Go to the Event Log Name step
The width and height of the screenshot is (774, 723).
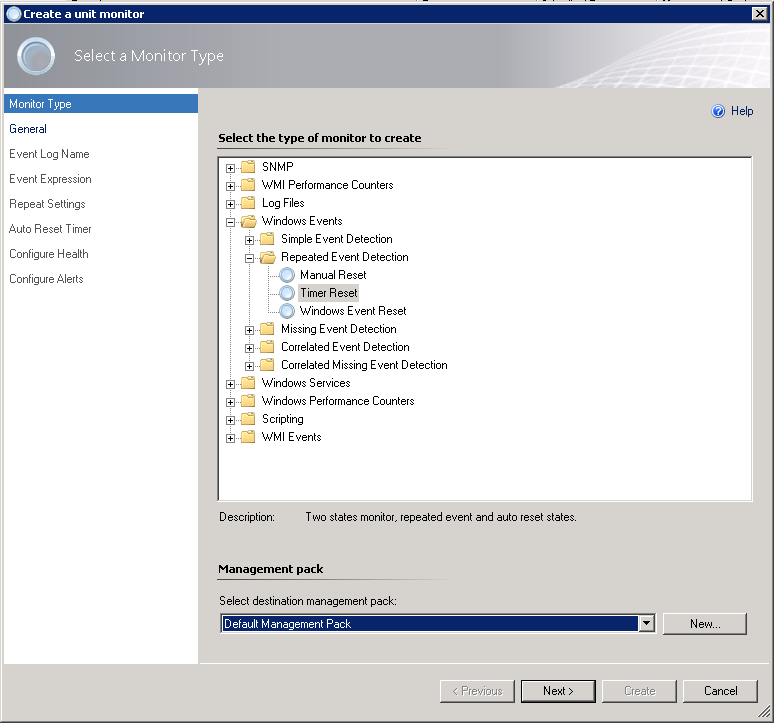49,154
